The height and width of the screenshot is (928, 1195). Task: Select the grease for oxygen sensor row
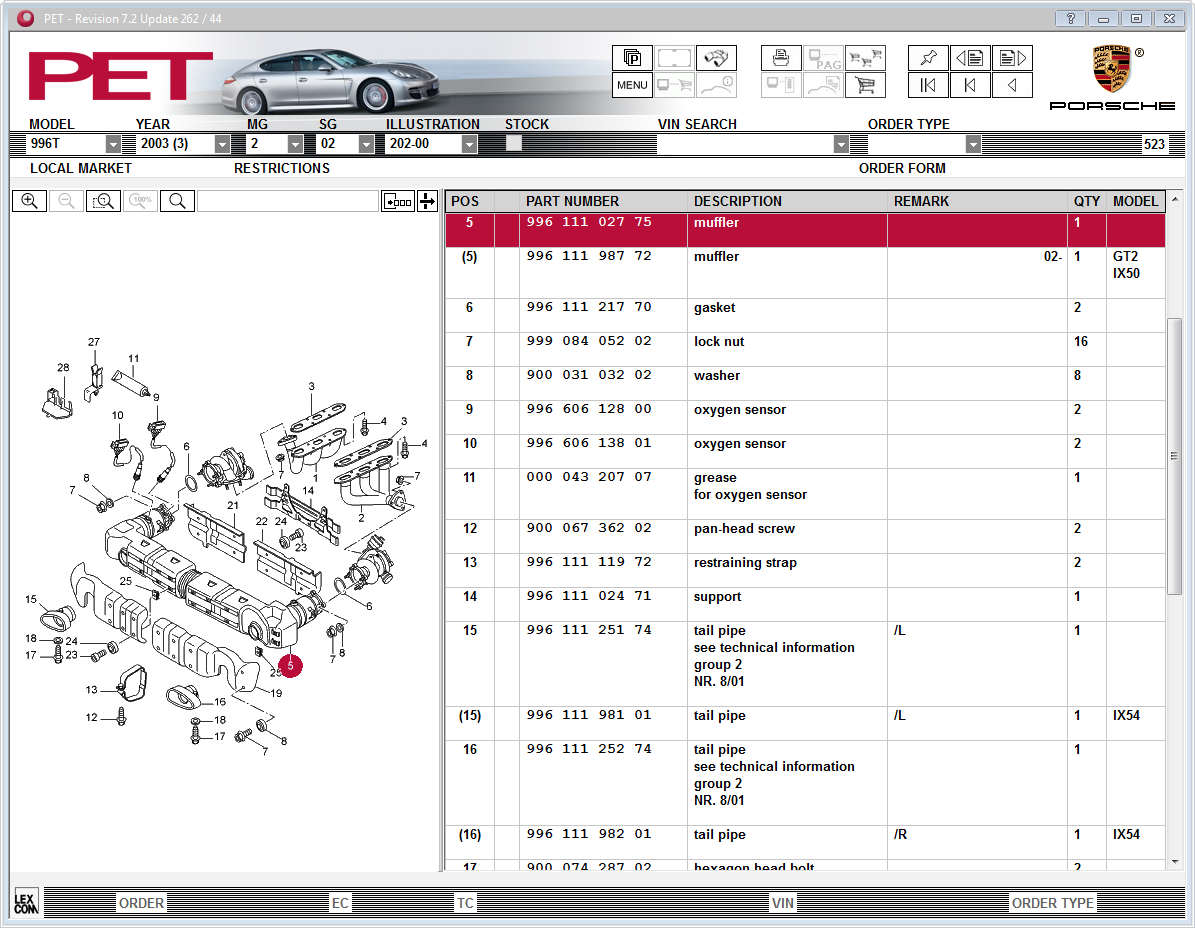(806, 494)
